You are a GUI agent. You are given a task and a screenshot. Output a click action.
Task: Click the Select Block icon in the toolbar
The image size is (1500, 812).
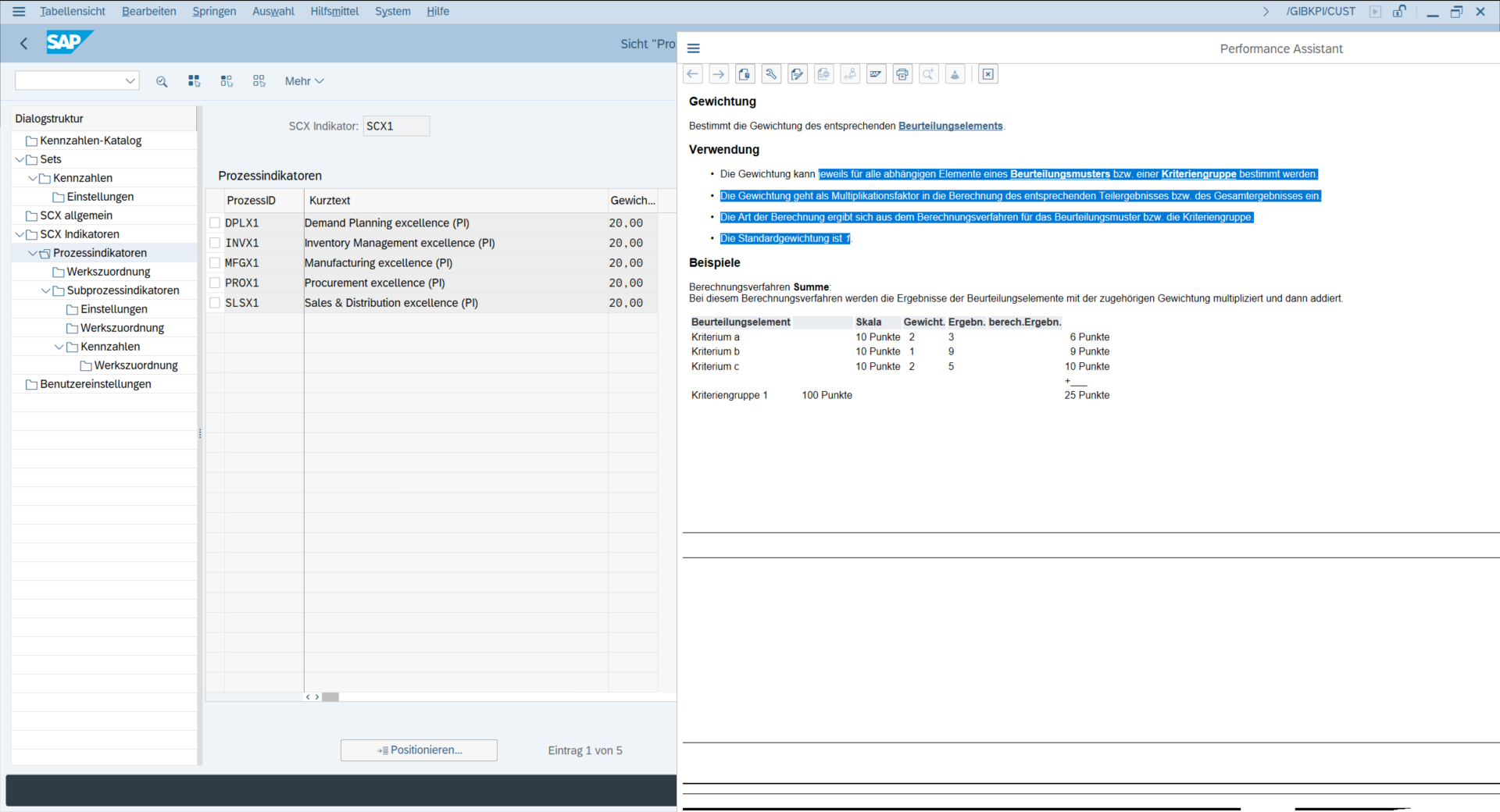coord(227,81)
